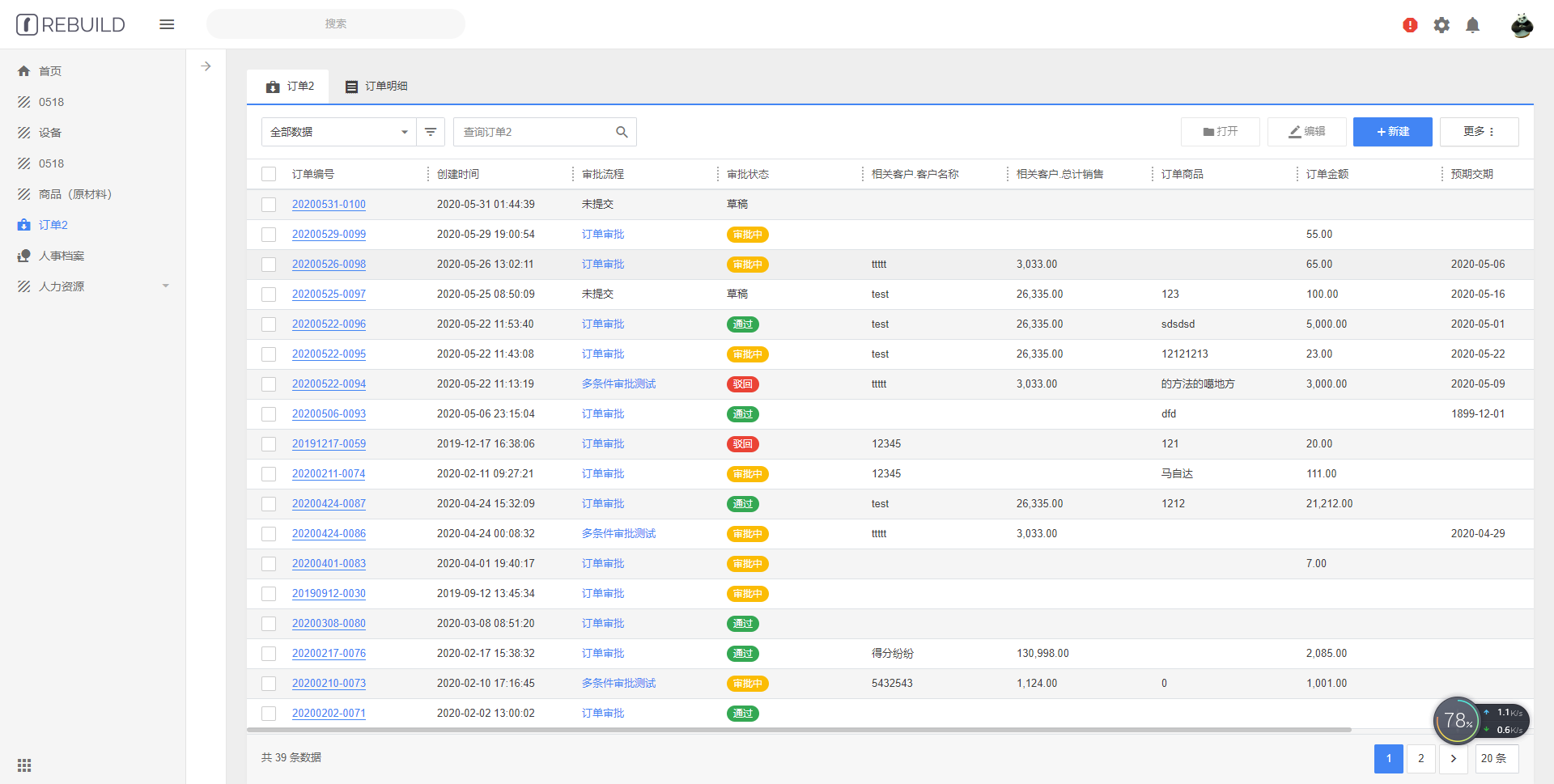
Task: Switch to the 订单明细 tab
Action: coord(377,87)
